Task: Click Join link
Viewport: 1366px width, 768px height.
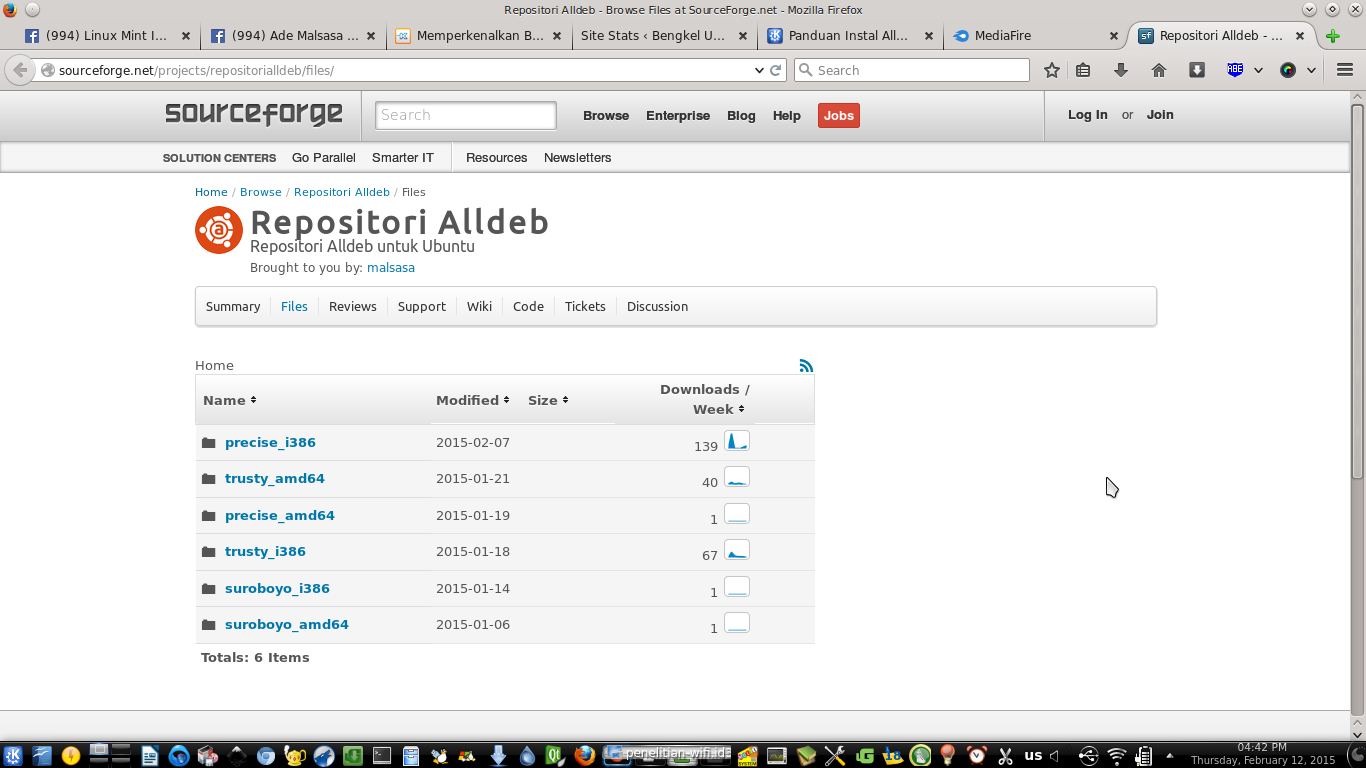Action: point(1160,115)
